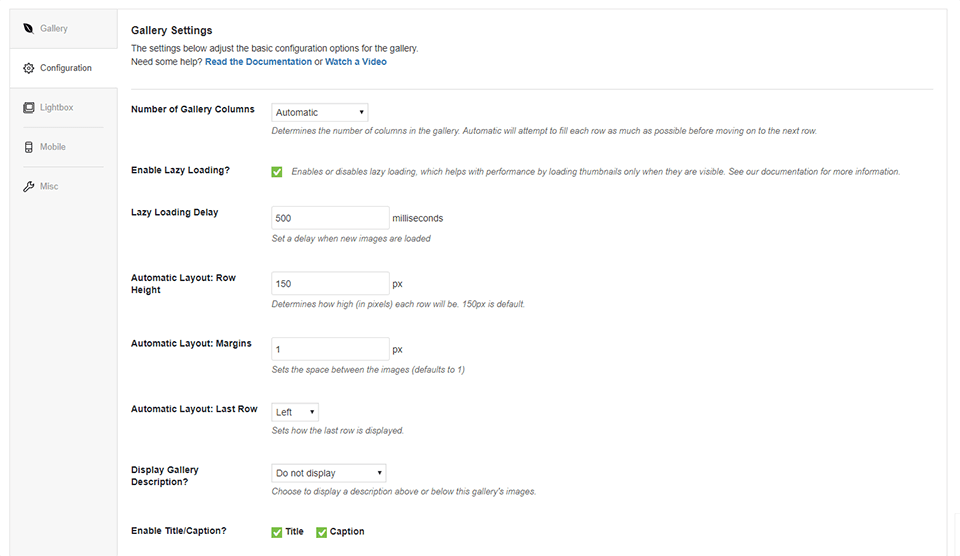Viewport: 960px width, 556px height.
Task: Click the Watch a Video link
Action: [356, 62]
